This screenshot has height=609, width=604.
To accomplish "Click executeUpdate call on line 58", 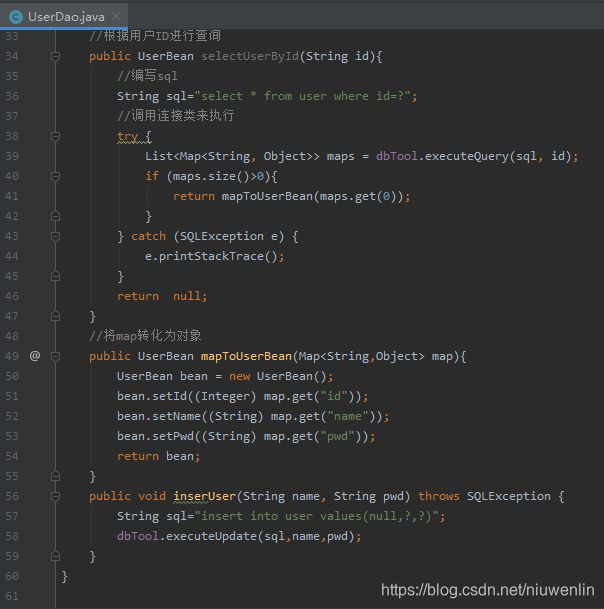I will point(211,536).
